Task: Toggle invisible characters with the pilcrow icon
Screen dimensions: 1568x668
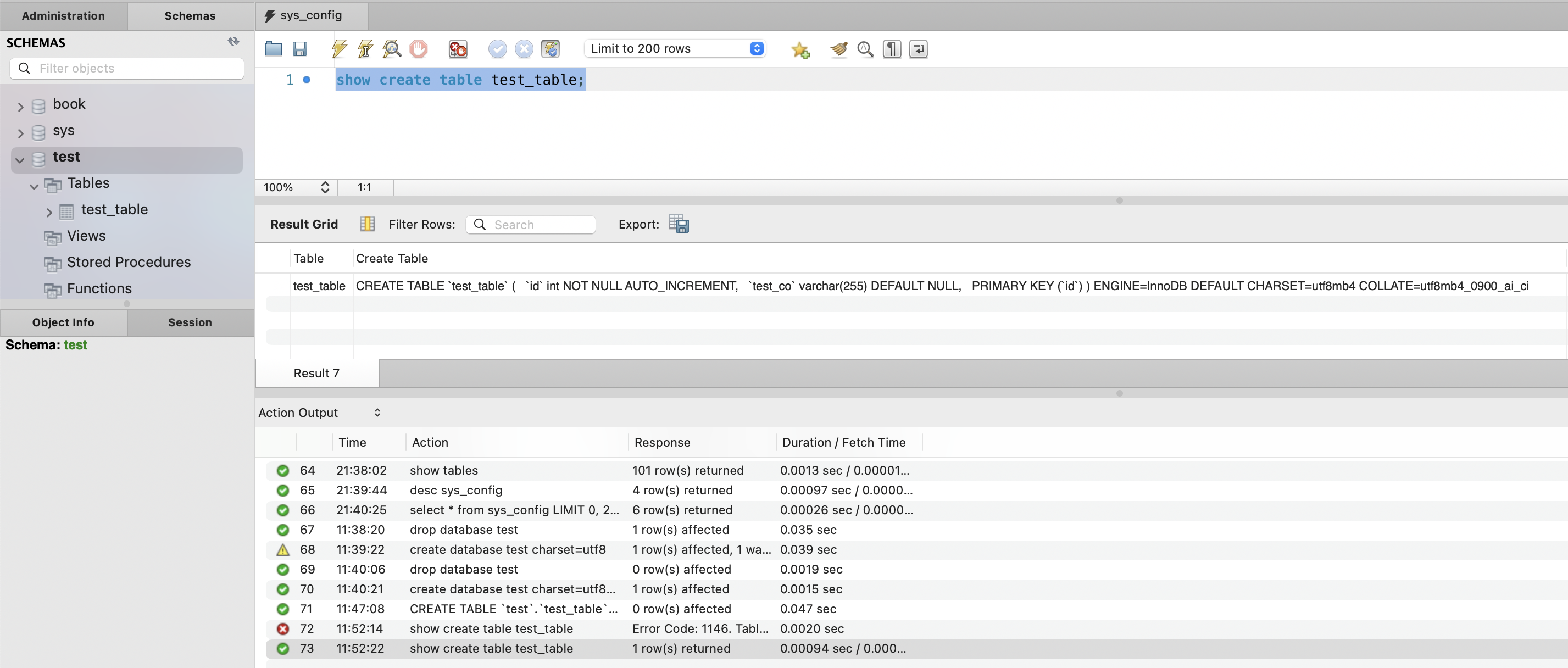Action: (892, 49)
